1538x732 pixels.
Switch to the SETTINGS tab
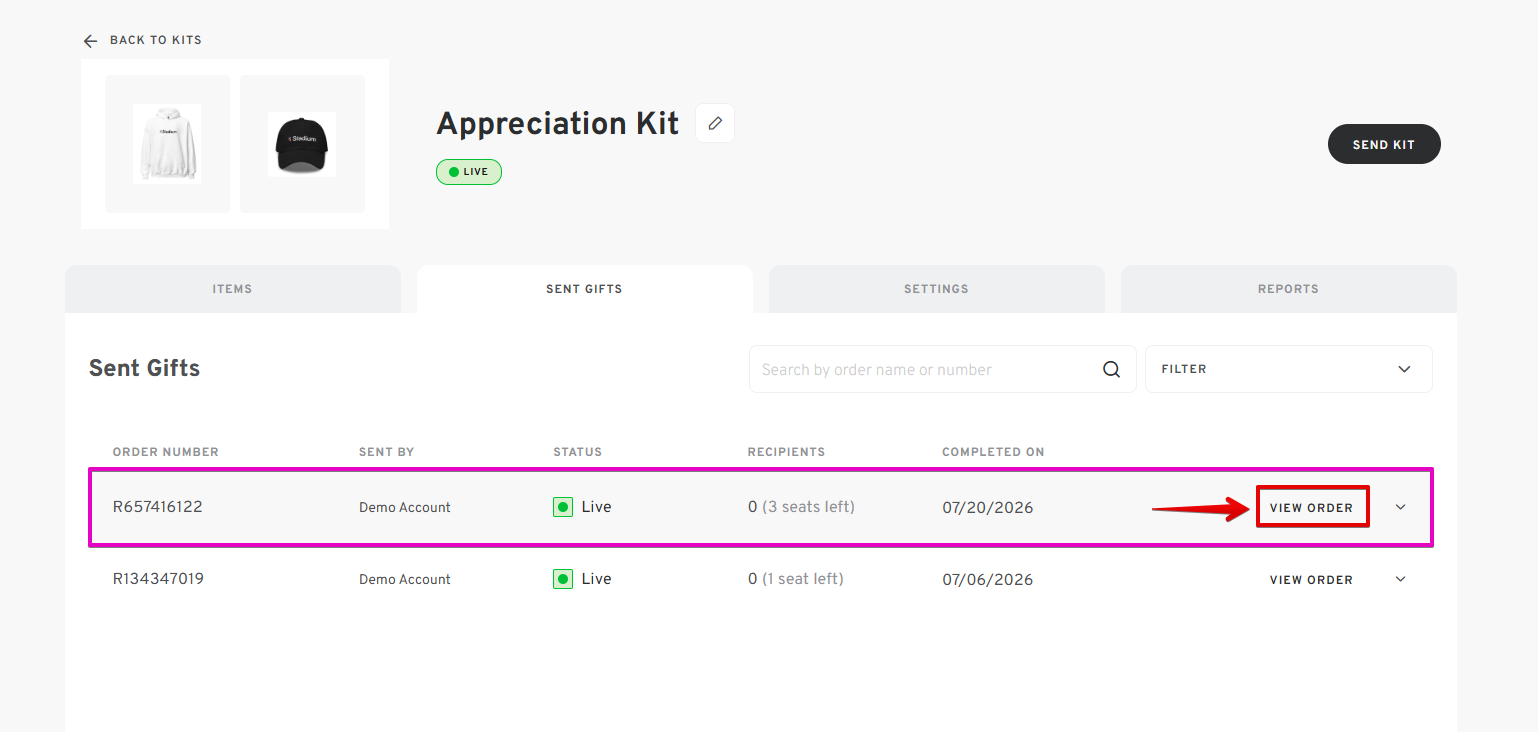click(x=936, y=289)
